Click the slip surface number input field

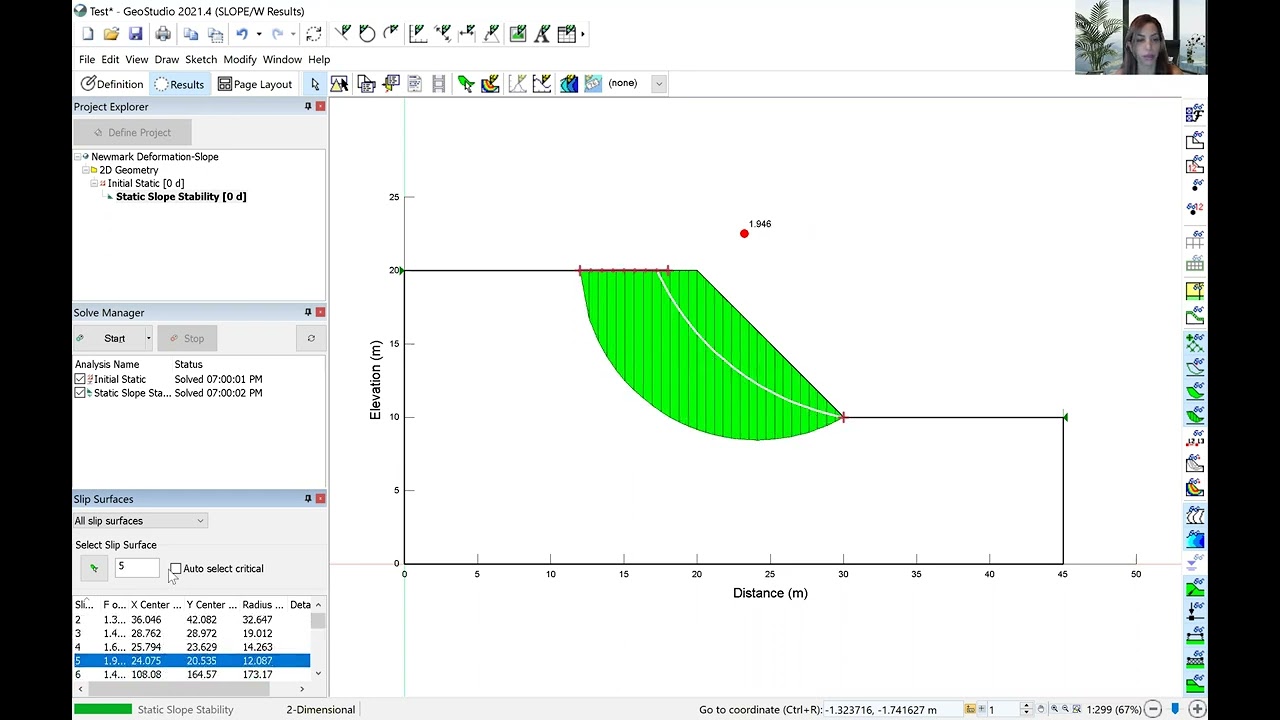tap(137, 568)
